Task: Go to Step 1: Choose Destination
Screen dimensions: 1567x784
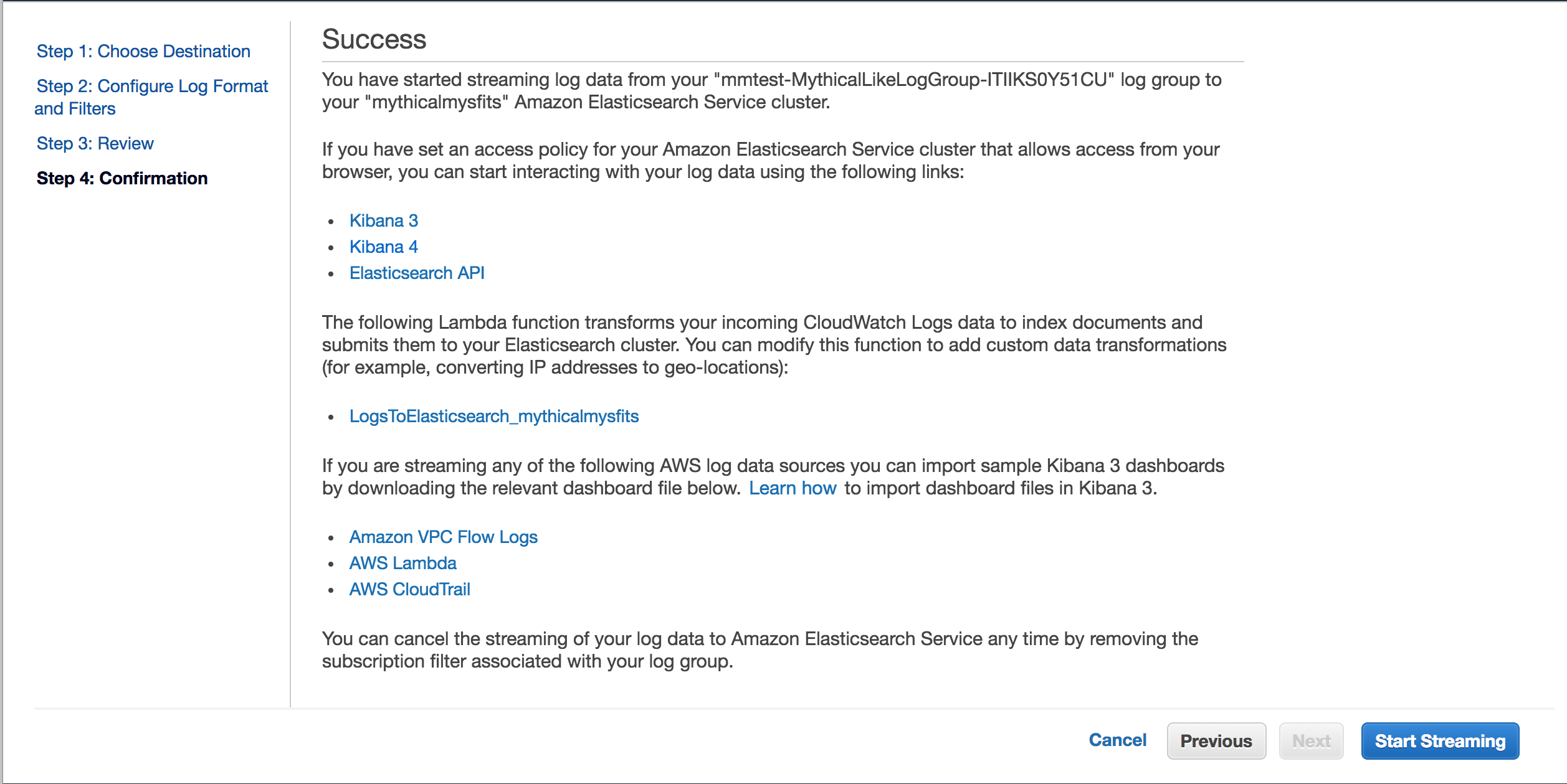Action: point(143,51)
